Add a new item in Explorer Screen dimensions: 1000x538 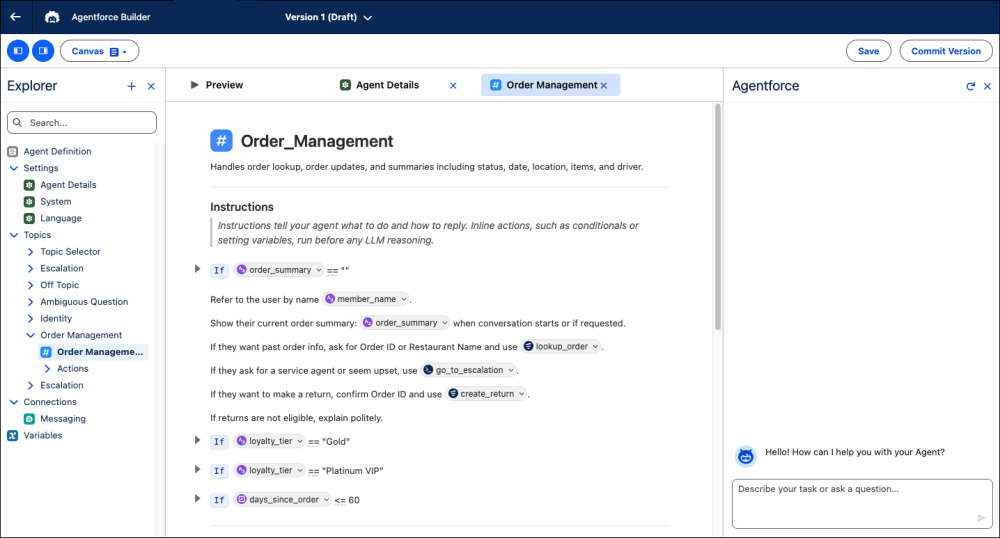click(131, 86)
